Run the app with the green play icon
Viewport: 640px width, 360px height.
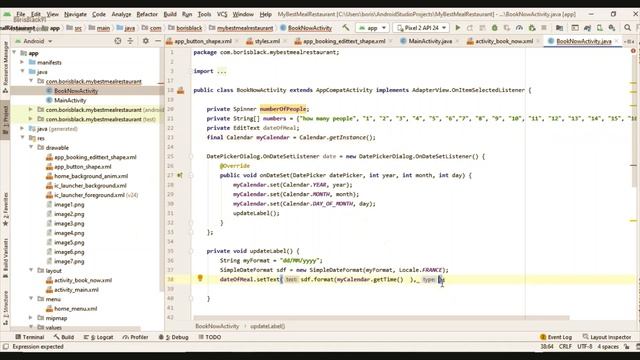(x=458, y=28)
